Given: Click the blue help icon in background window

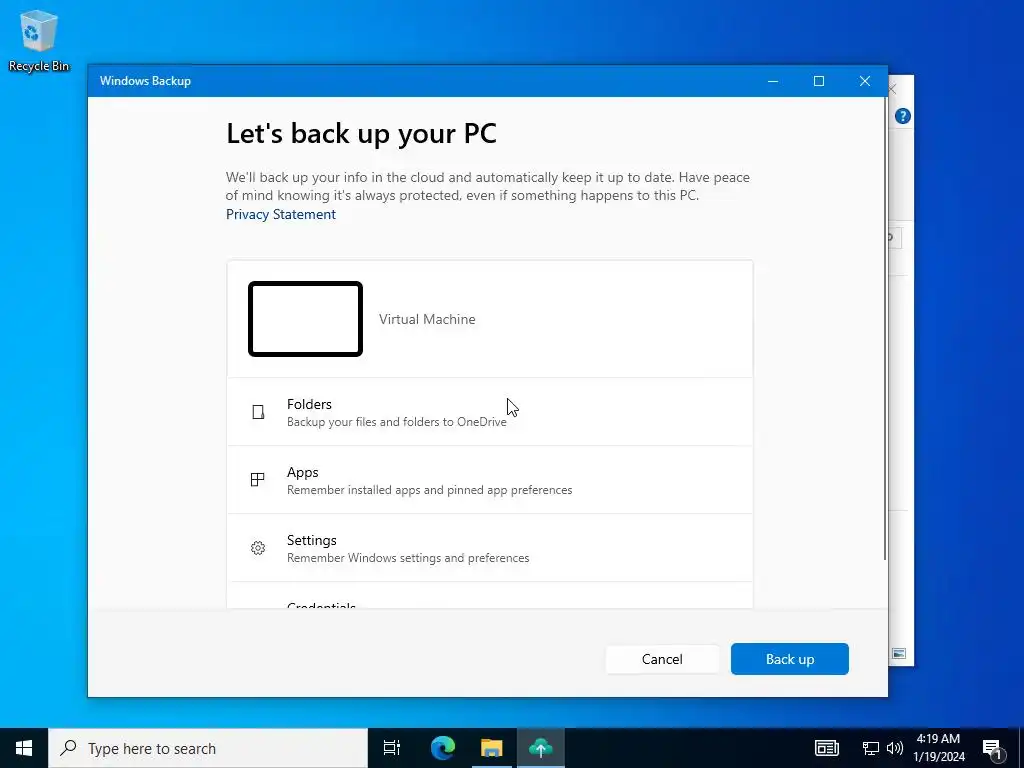Looking at the screenshot, I should click(903, 116).
